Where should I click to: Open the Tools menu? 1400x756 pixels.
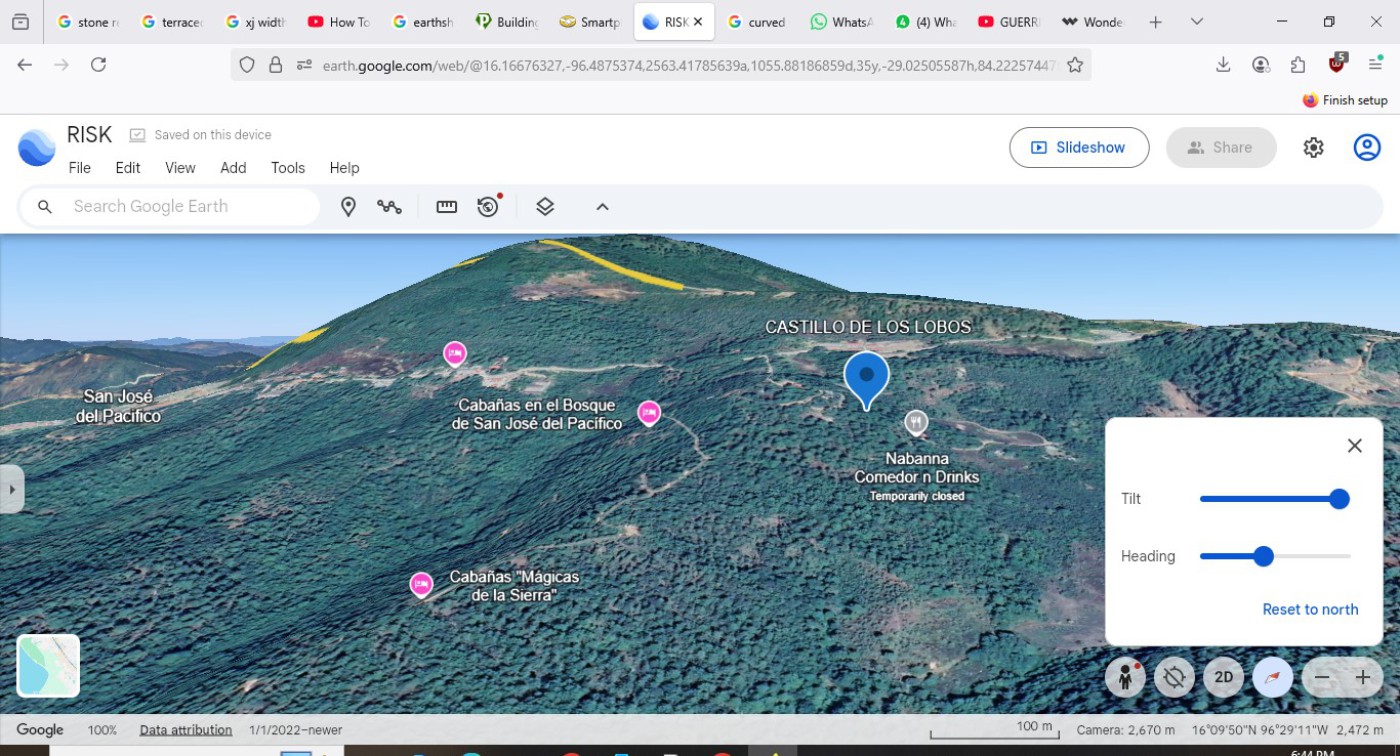288,168
